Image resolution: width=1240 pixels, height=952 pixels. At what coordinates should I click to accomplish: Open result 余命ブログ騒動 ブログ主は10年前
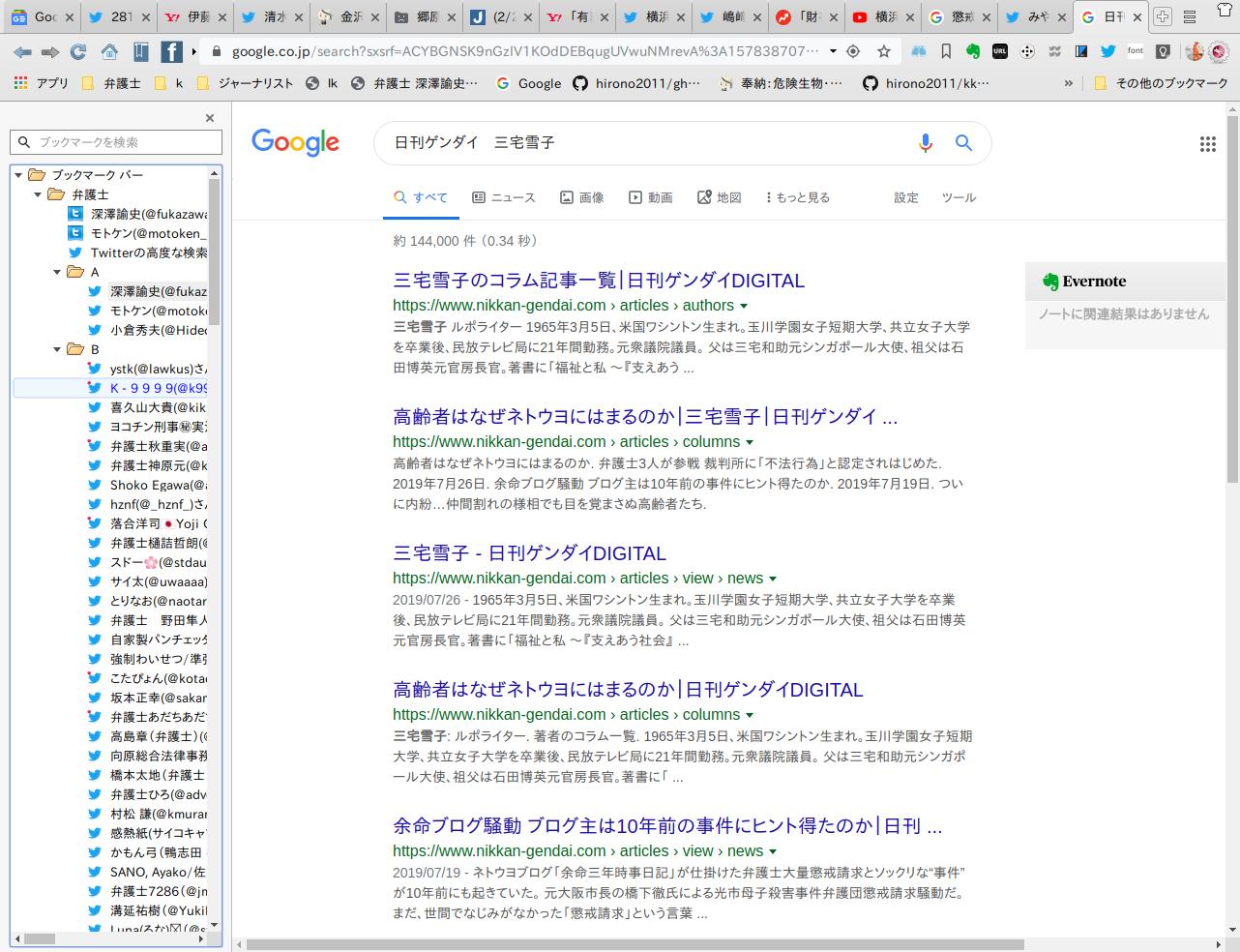coord(667,826)
